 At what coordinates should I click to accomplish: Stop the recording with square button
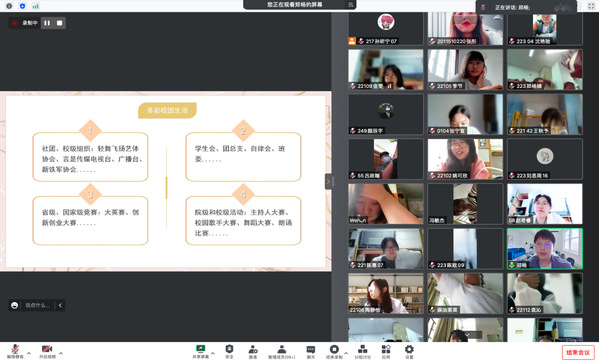60,23
